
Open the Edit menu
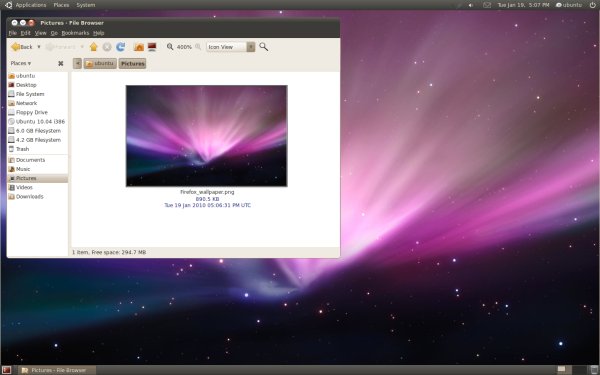25,33
